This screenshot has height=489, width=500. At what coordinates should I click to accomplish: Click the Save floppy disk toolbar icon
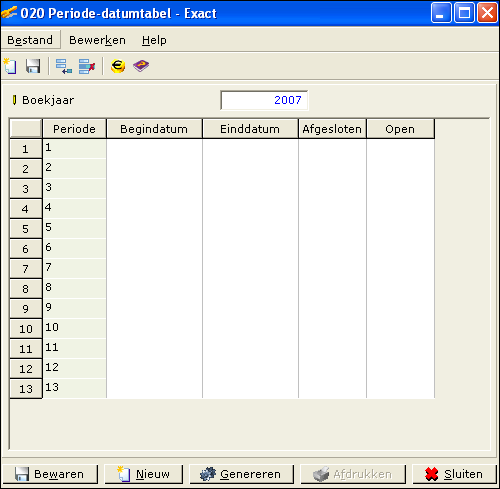(33, 66)
